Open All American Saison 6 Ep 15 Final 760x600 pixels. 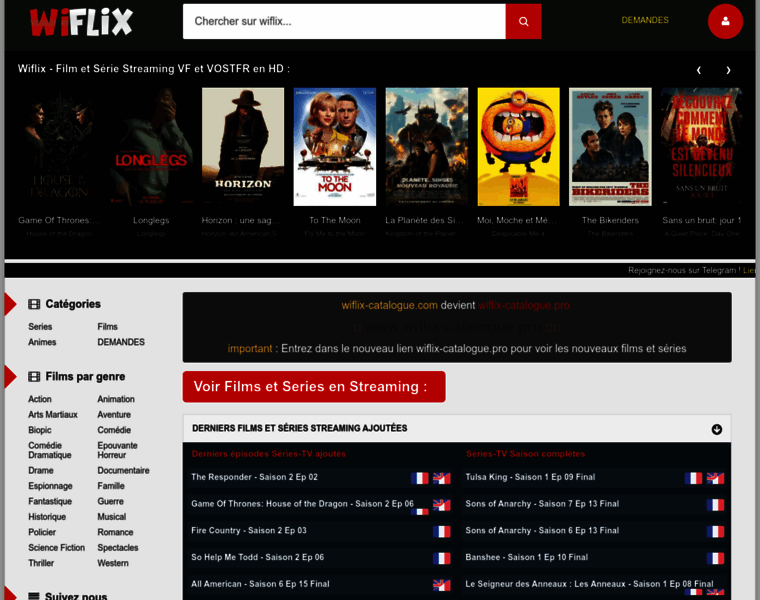click(260, 584)
